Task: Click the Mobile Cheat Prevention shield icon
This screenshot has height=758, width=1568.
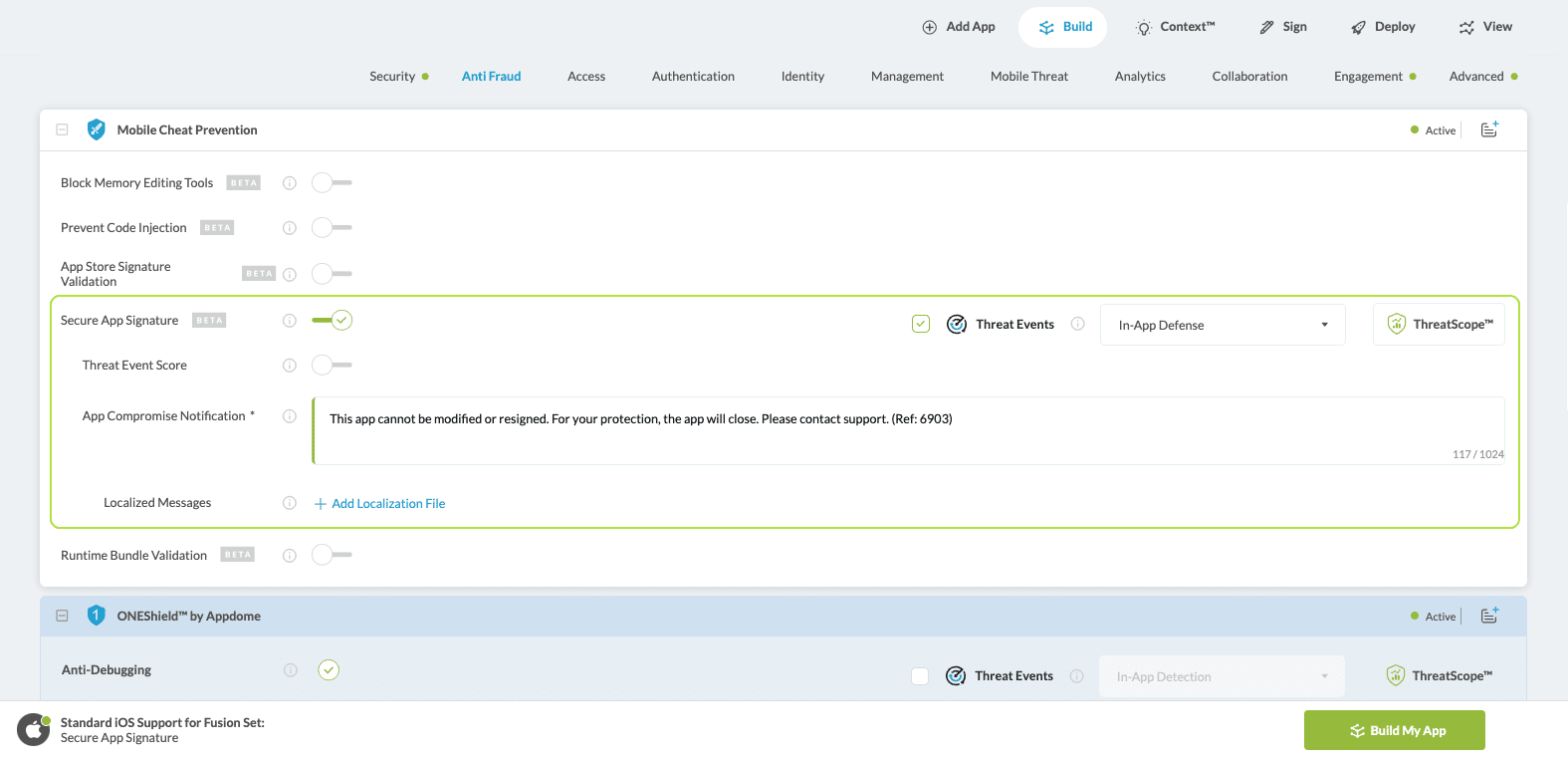Action: coord(97,129)
